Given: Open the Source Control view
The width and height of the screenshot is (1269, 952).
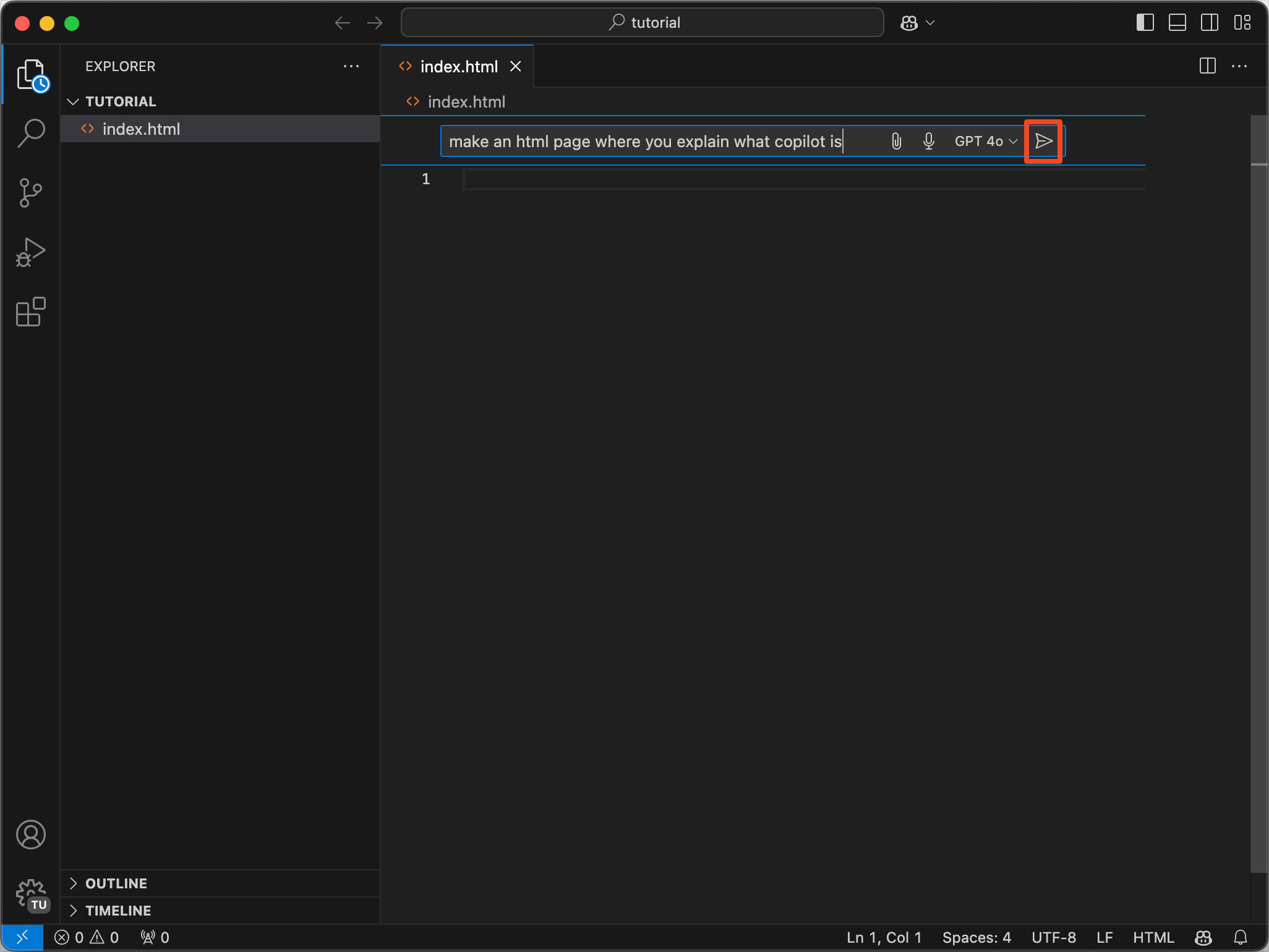Looking at the screenshot, I should click(31, 193).
